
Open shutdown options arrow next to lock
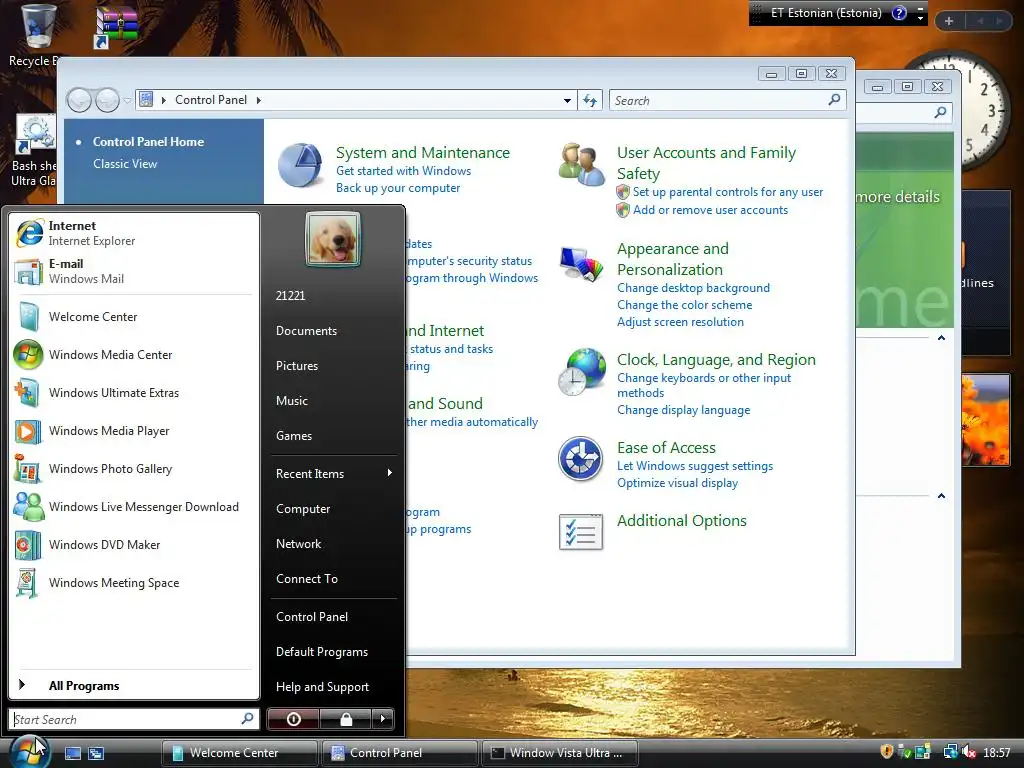click(x=383, y=719)
